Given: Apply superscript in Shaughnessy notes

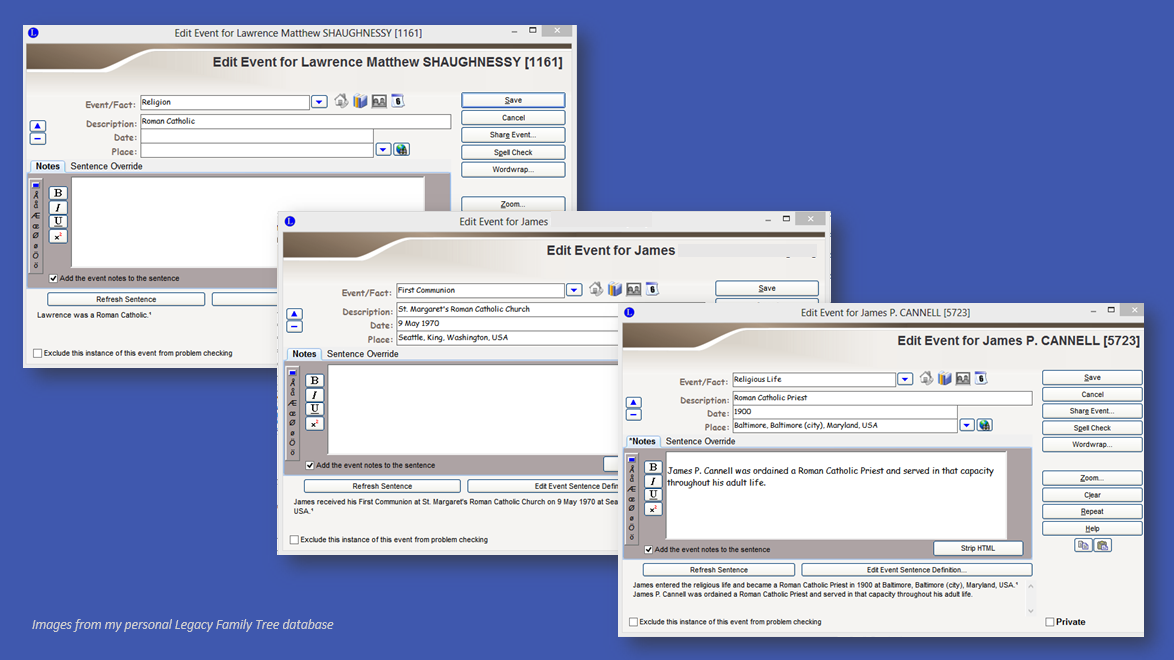Looking at the screenshot, I should (58, 237).
